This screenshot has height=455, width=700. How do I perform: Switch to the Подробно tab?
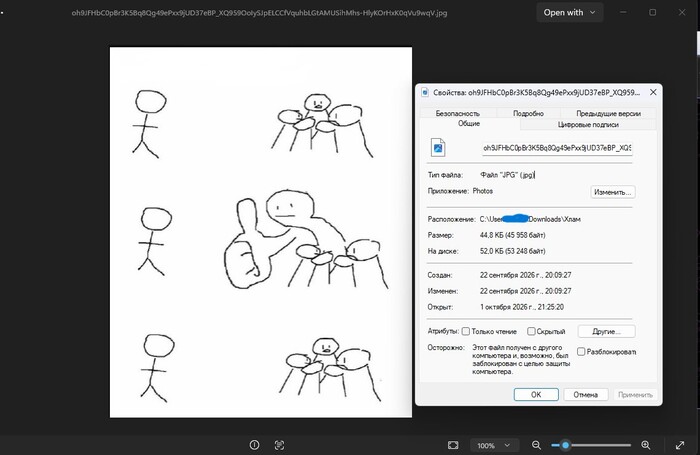pos(528,113)
